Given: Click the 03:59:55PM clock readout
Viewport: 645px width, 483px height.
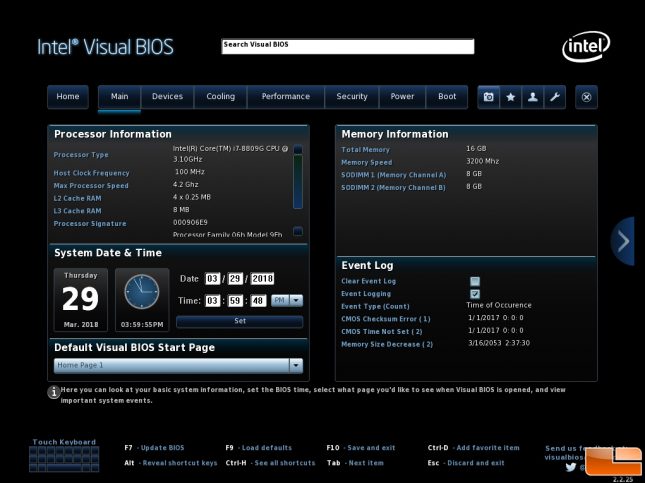Looking at the screenshot, I should tap(142, 325).
